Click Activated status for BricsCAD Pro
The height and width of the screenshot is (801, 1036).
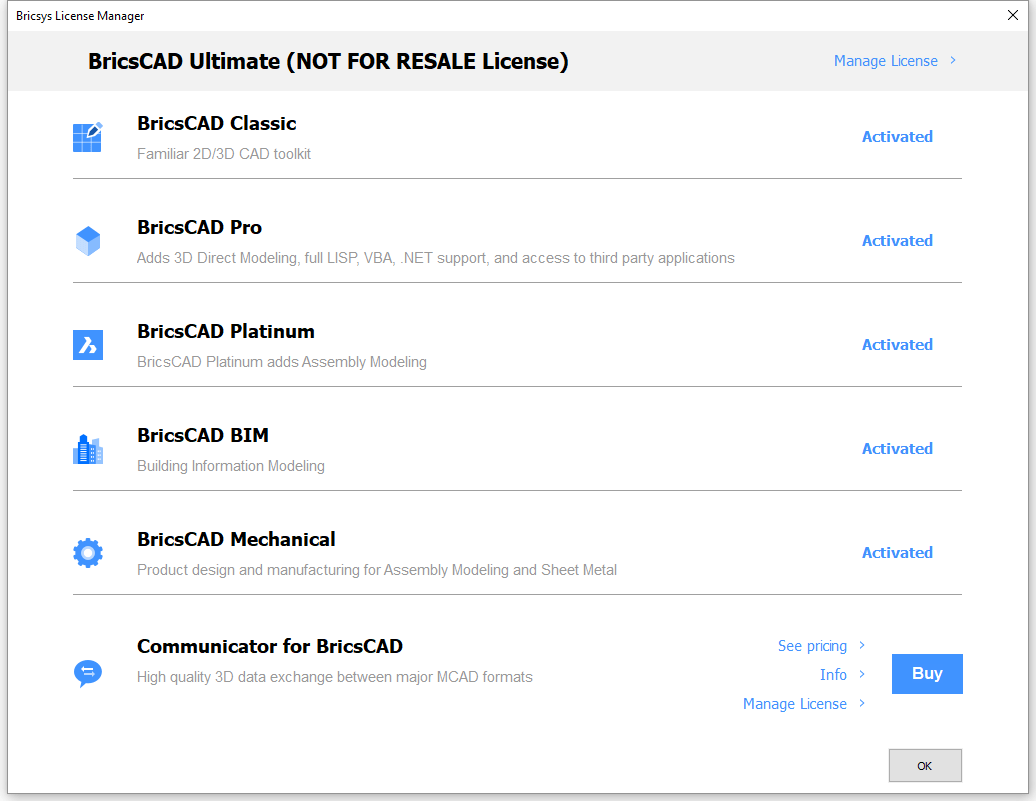coord(897,241)
